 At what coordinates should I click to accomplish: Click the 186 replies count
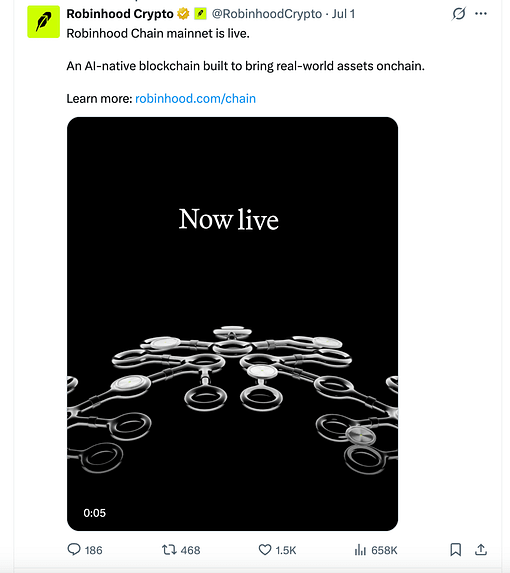tap(94, 550)
